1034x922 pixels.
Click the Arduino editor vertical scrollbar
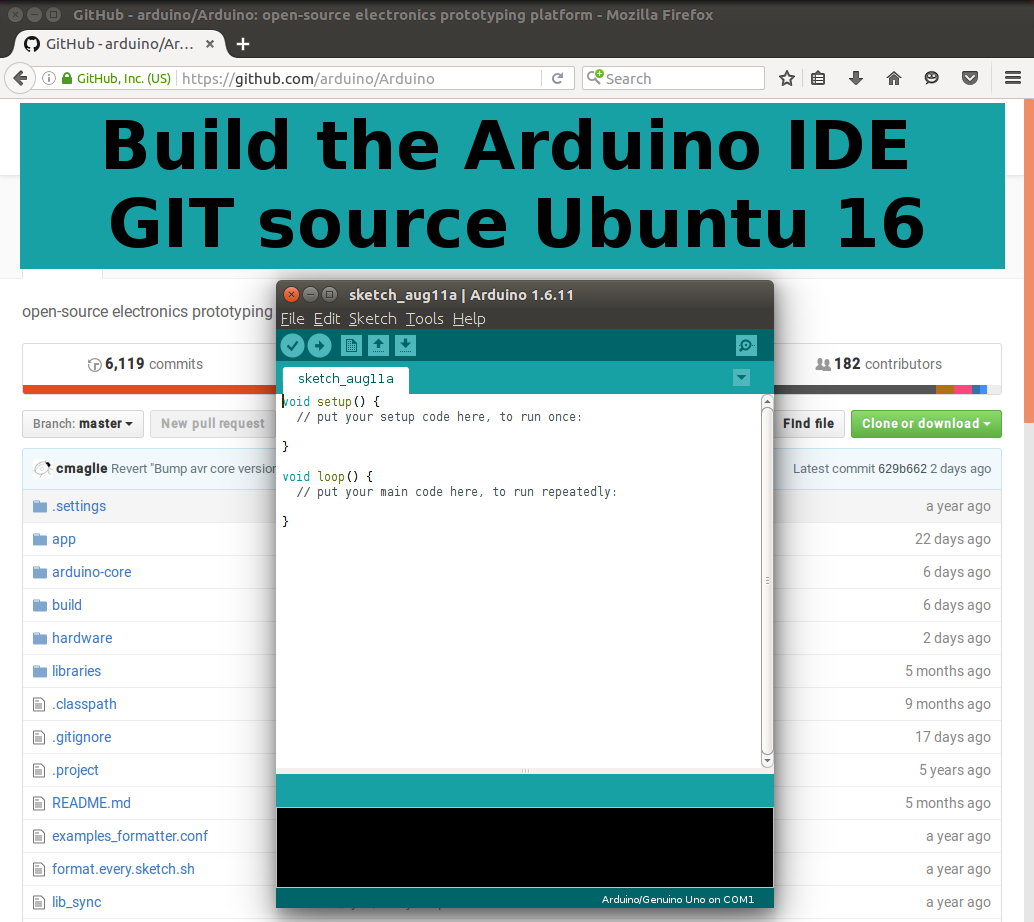click(767, 580)
